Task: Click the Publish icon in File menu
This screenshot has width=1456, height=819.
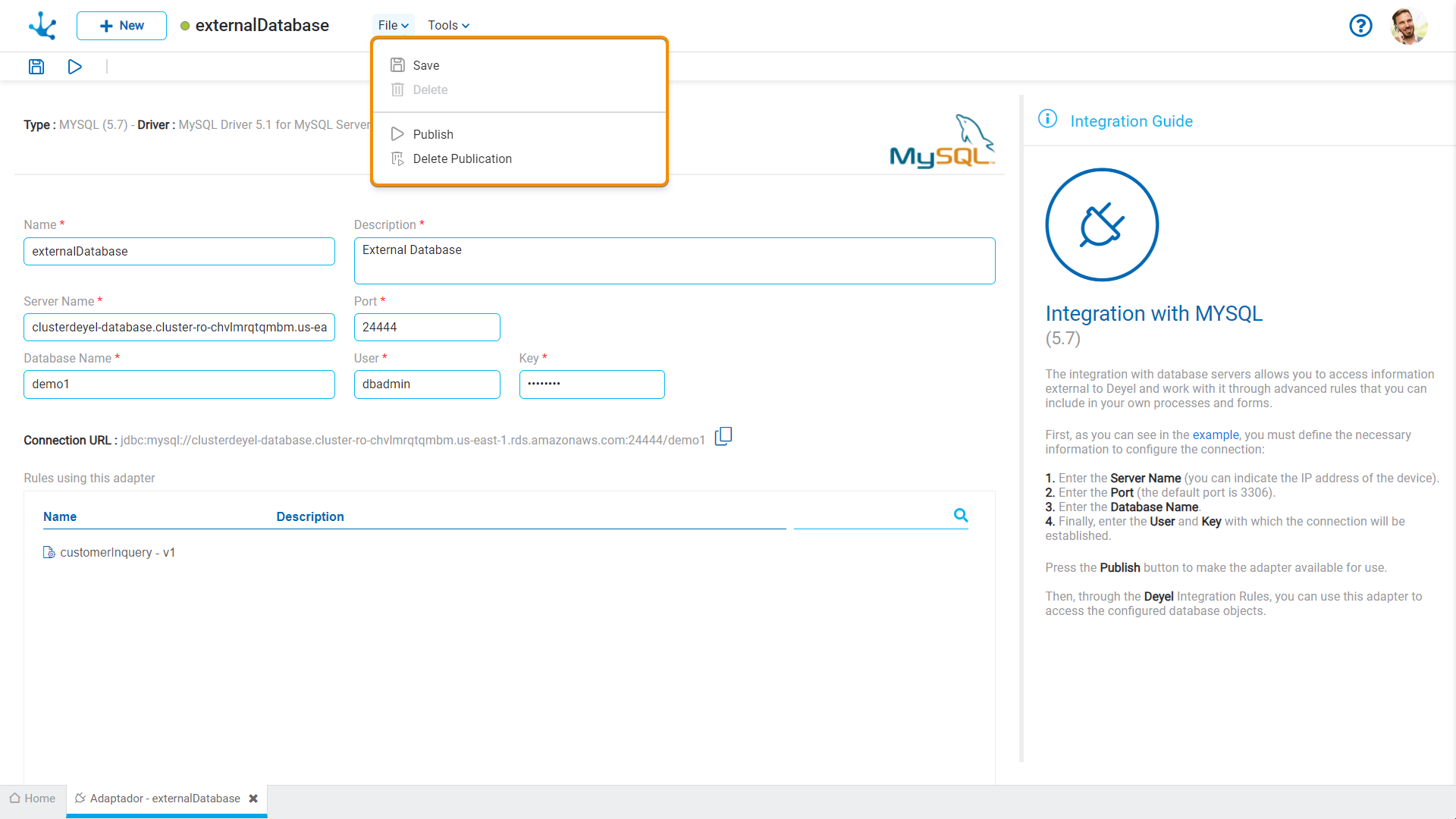Action: coord(397,134)
